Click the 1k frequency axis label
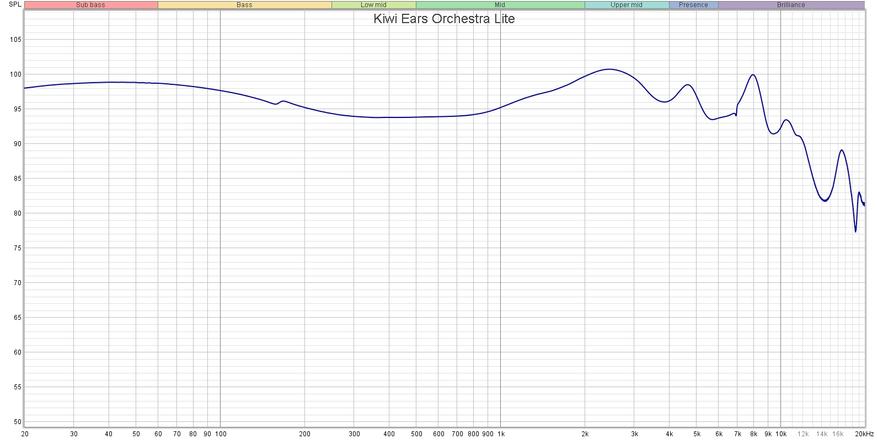 click(x=501, y=434)
